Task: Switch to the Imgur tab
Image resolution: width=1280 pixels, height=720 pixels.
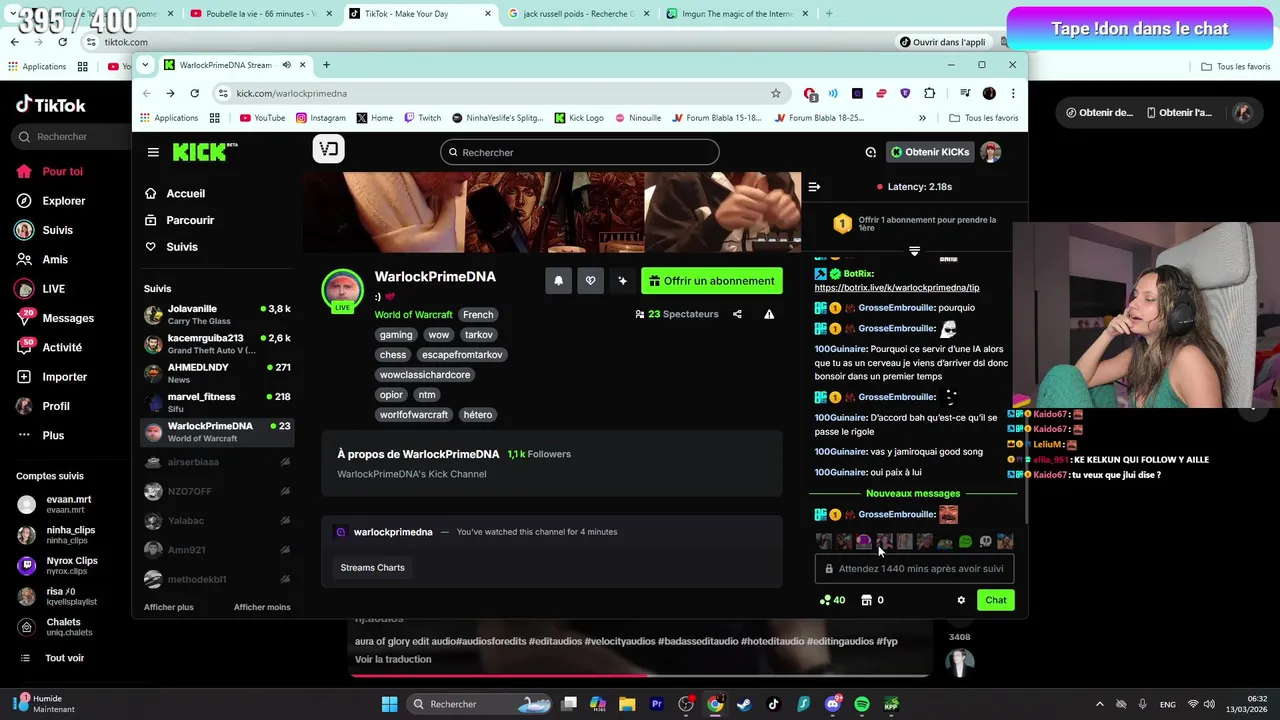Action: (738, 14)
